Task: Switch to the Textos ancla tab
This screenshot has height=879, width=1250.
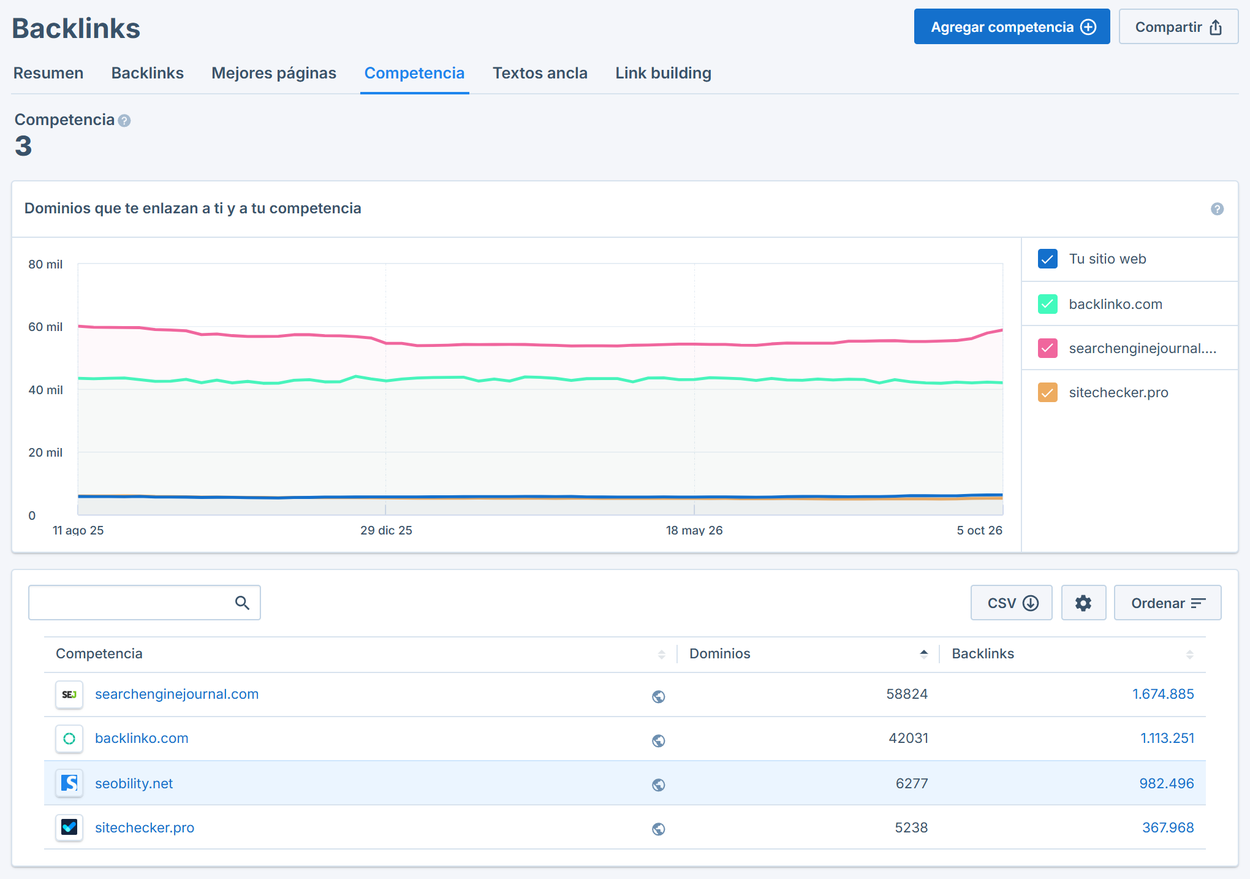Action: click(x=540, y=73)
